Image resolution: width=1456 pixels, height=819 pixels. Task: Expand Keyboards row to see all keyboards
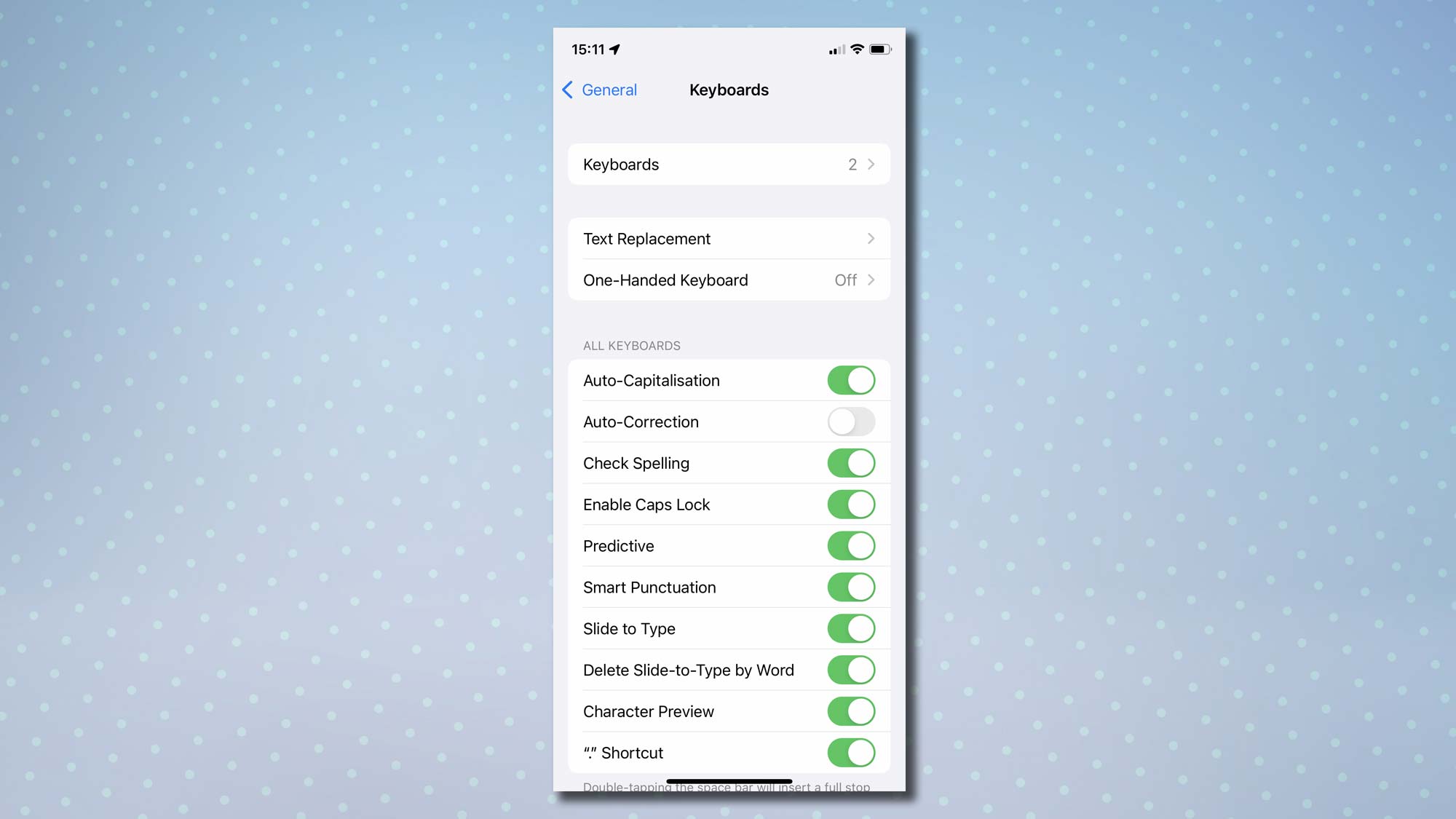[727, 164]
